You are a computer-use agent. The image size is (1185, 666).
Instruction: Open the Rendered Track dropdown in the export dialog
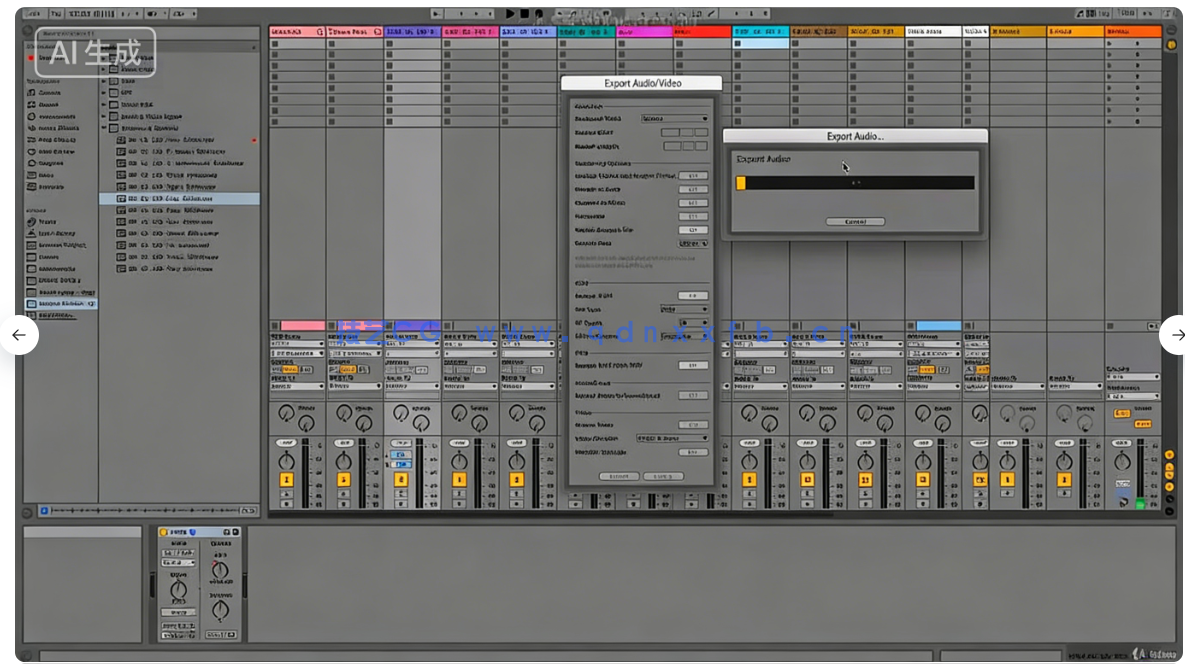tap(676, 119)
